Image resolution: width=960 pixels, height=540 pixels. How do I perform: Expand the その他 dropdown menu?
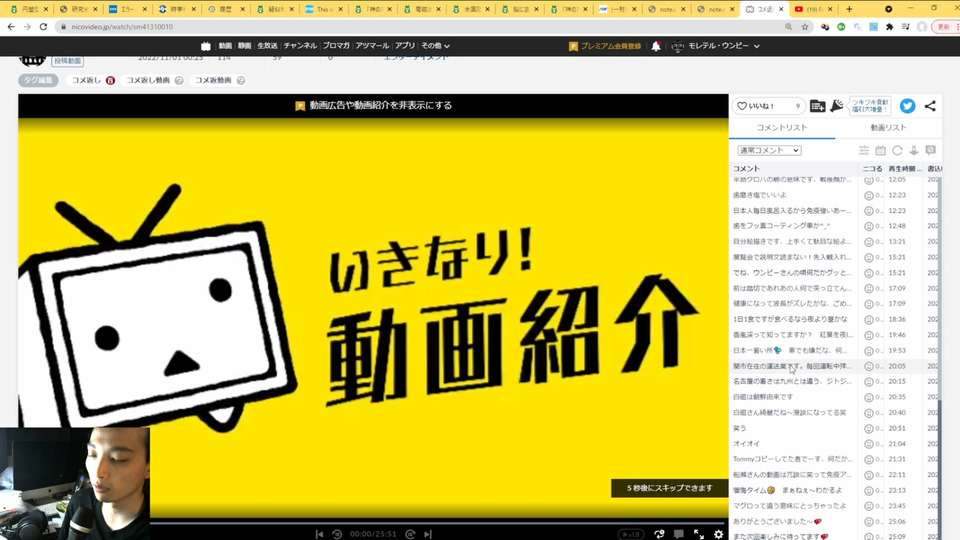(435, 46)
